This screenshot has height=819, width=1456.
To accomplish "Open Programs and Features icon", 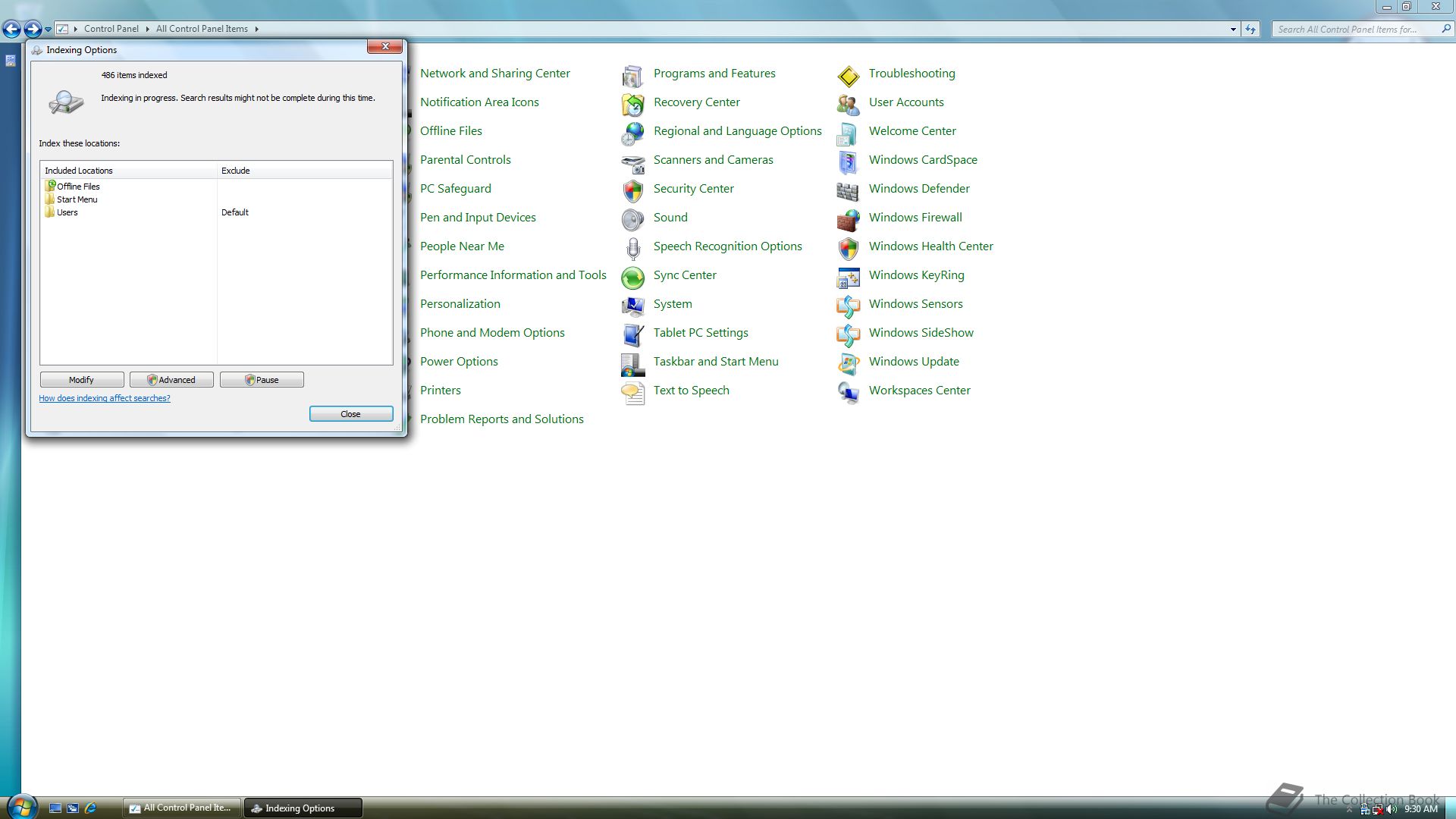I will (x=632, y=76).
